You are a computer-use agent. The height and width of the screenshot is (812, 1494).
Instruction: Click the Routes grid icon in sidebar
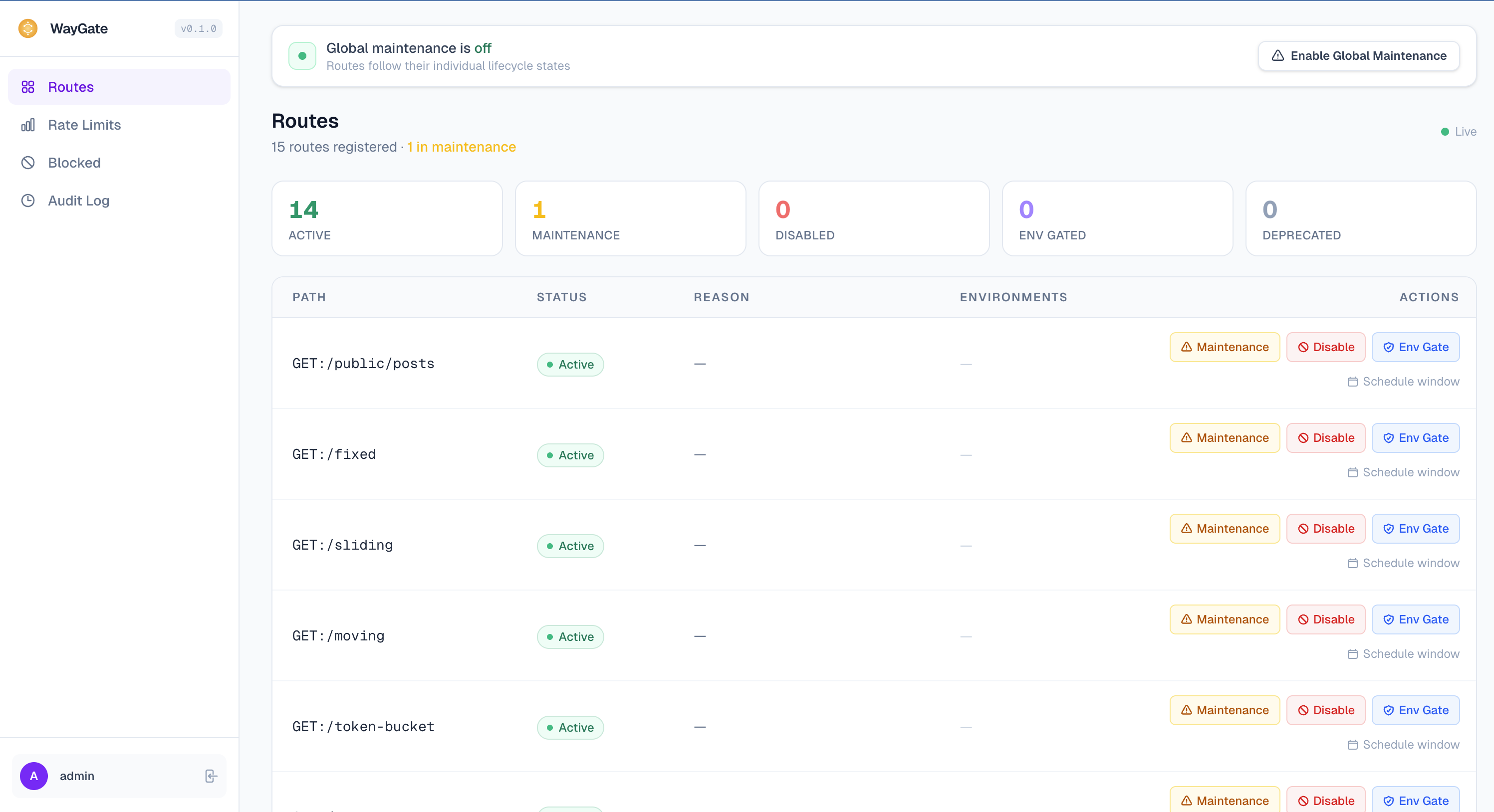point(28,86)
